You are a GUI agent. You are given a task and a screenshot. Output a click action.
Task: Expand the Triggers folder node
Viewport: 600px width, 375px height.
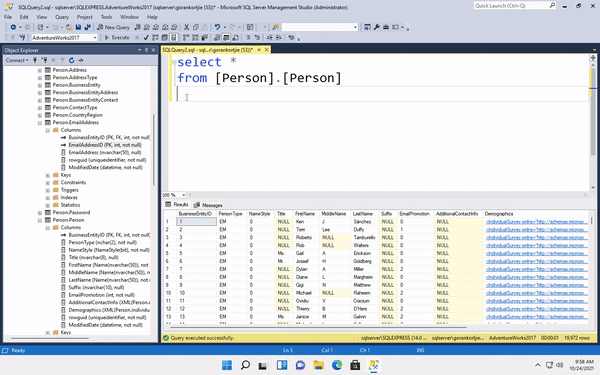pyautogui.click(x=48, y=190)
